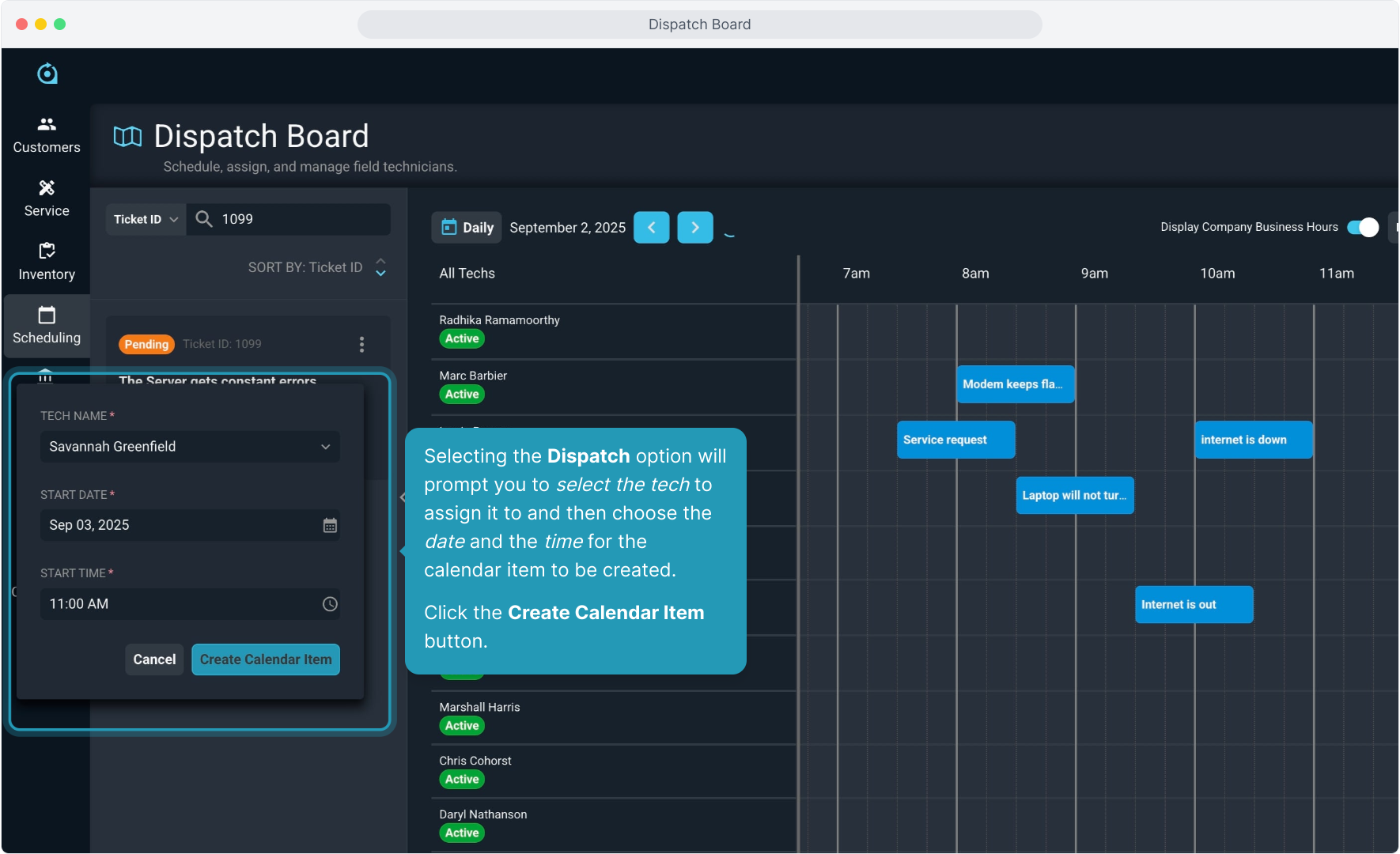Image resolution: width=1400 pixels, height=854 pixels.
Task: Click the 10am time header
Action: pos(1217,274)
